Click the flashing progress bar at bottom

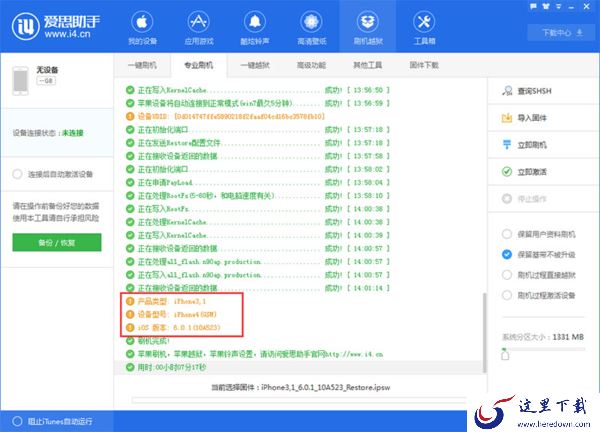pyautogui.click(x=299, y=400)
